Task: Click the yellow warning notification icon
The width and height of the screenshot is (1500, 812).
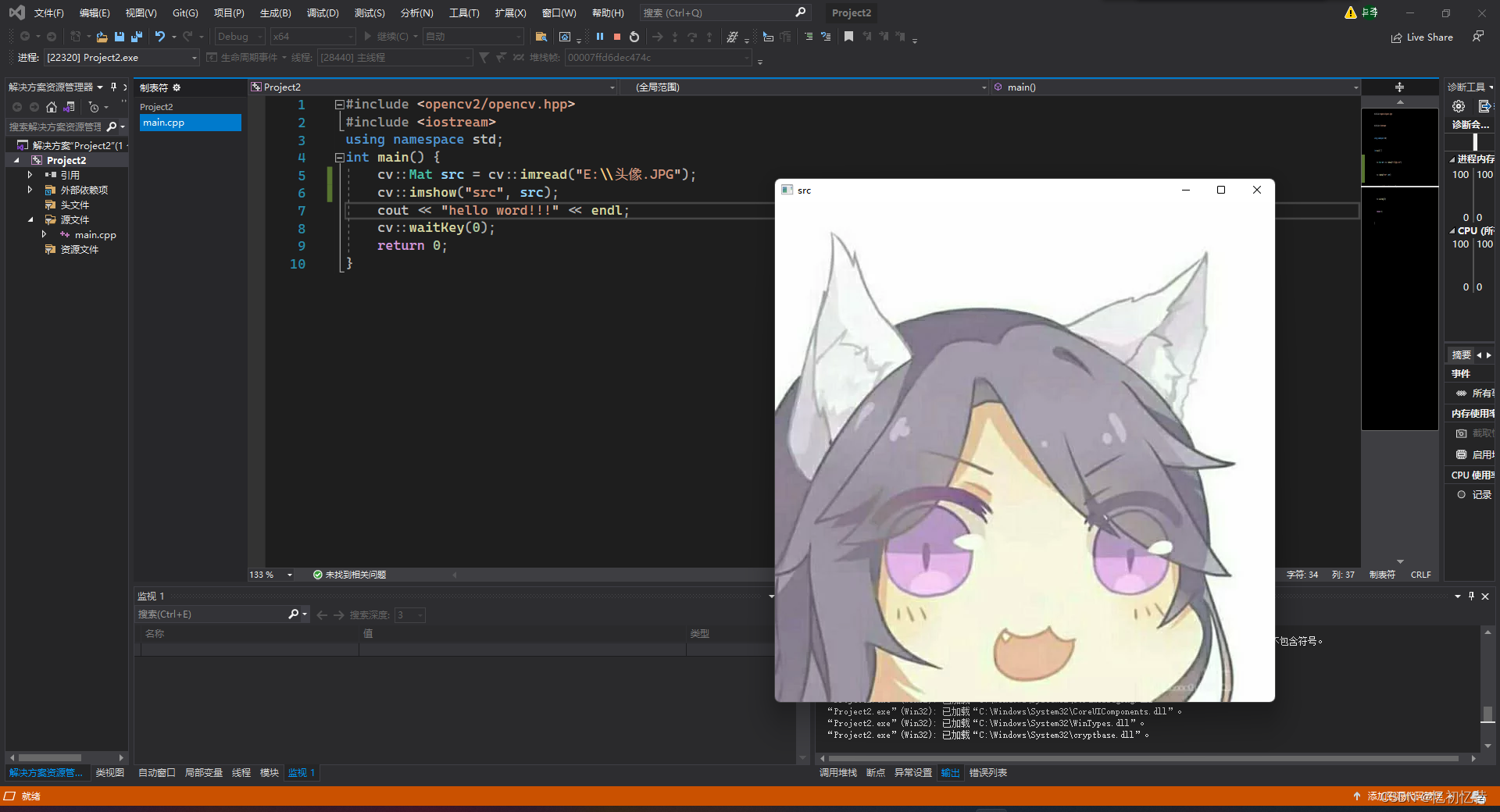Action: (x=1351, y=12)
